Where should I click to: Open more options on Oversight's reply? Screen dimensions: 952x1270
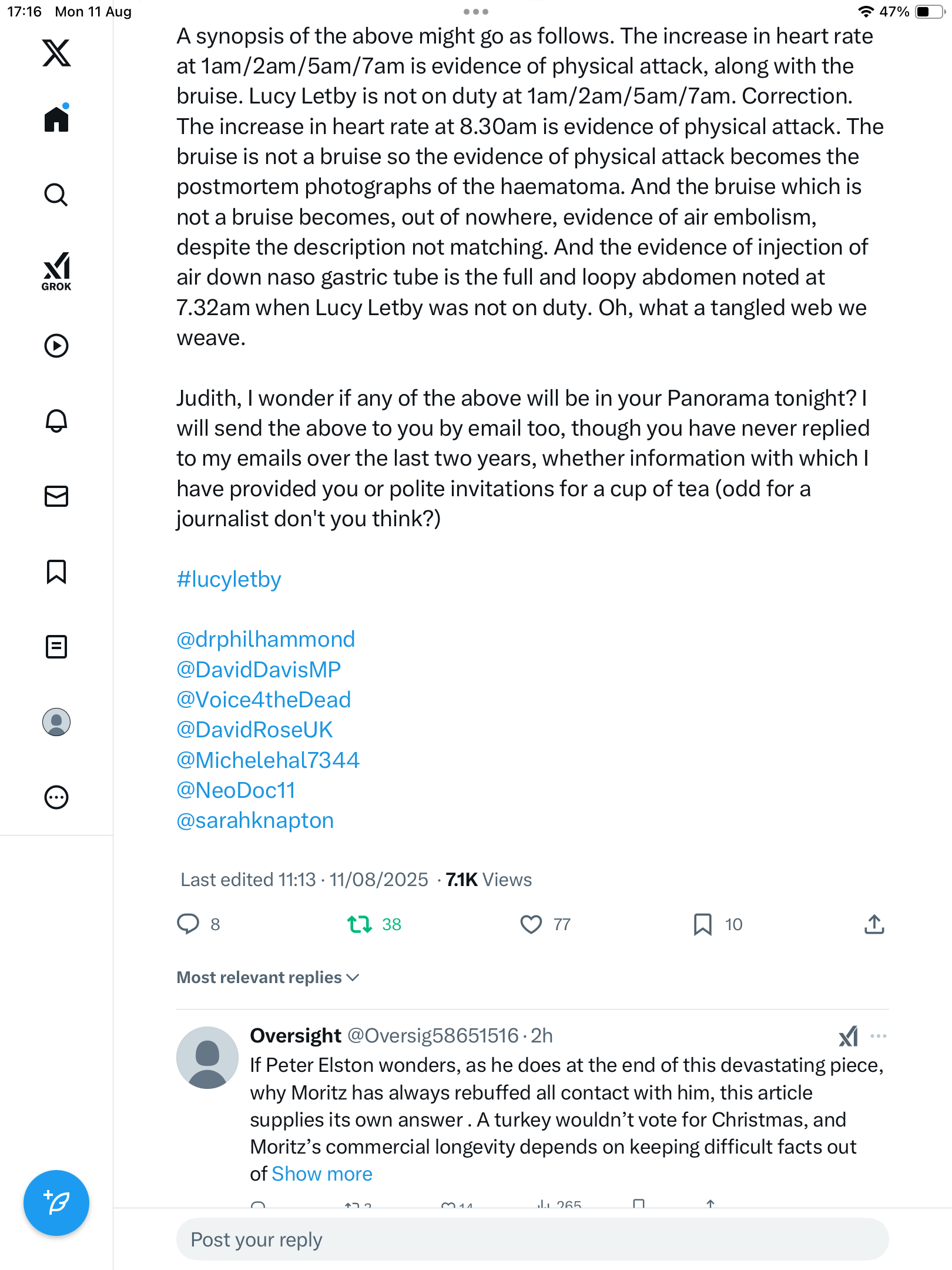click(x=878, y=1036)
